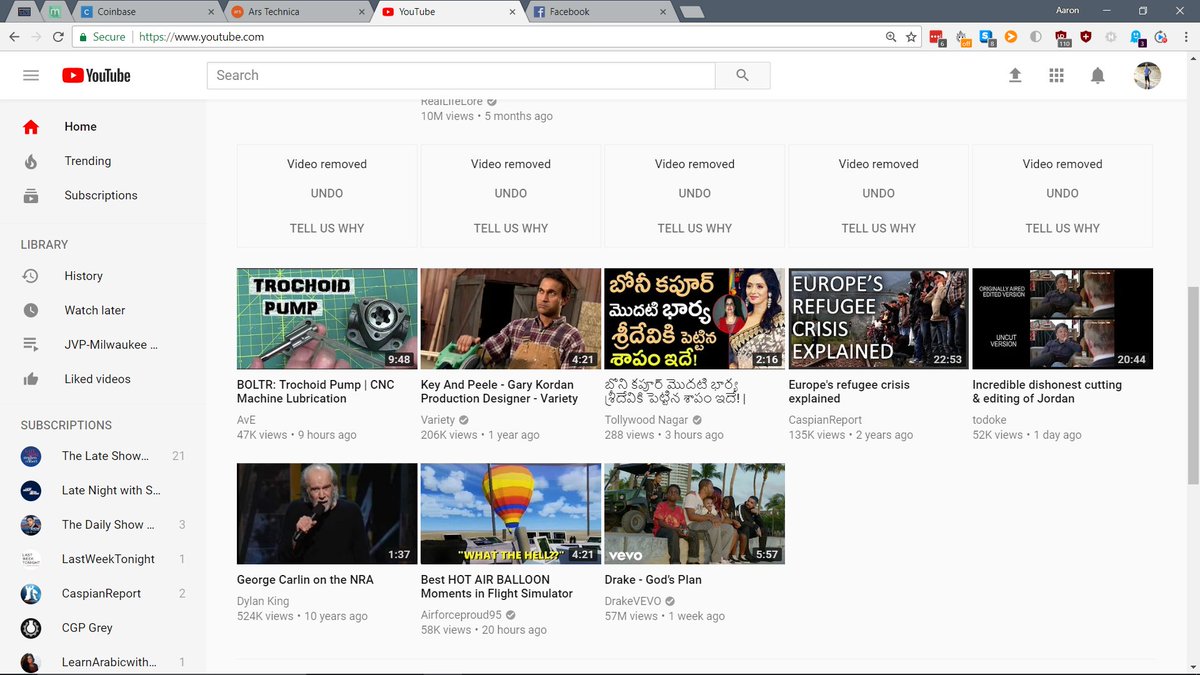This screenshot has width=1200, height=675.
Task: Open the Telugu Tollywood Nagar video thumbnail
Action: (x=695, y=319)
